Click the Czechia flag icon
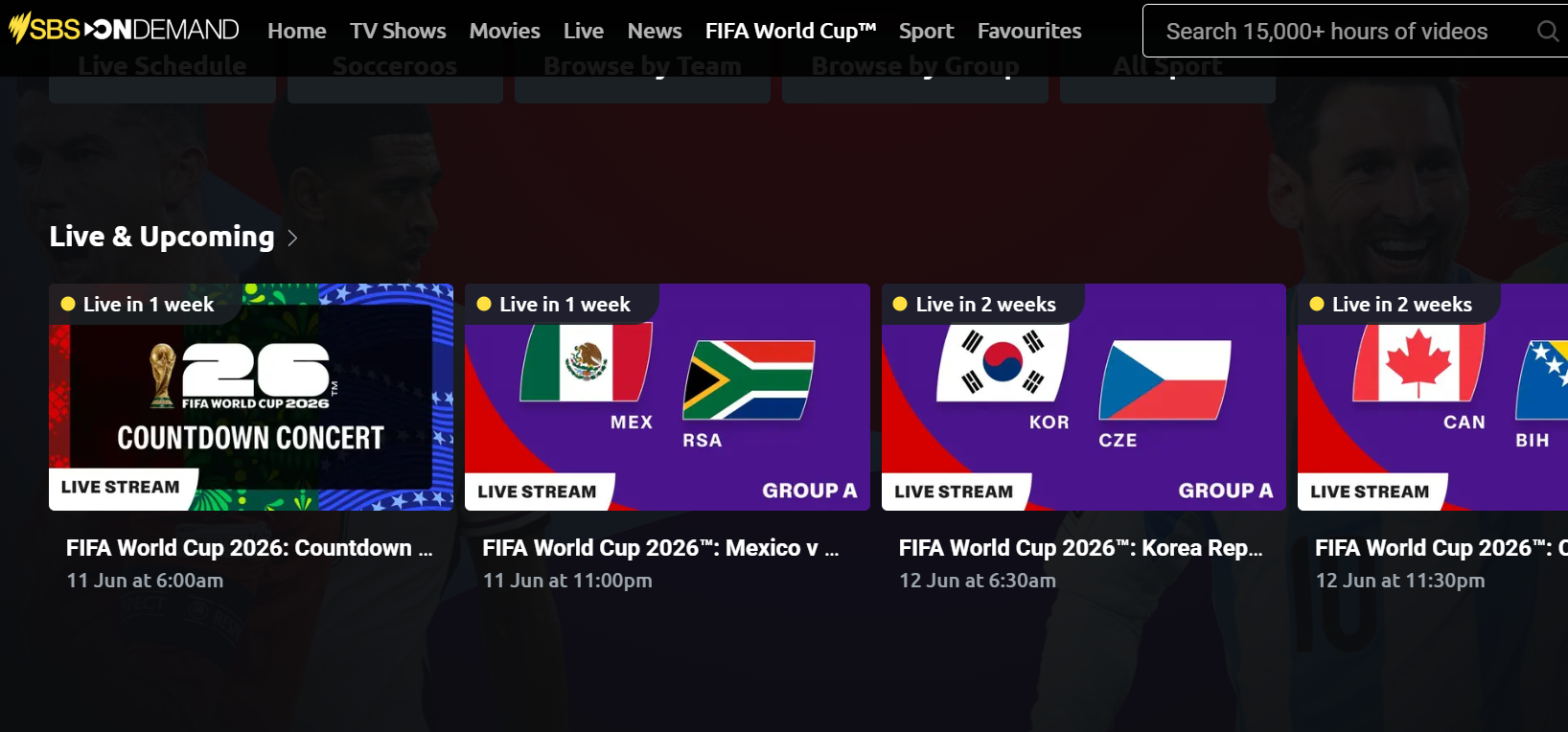Image resolution: width=1568 pixels, height=732 pixels. 1164,380
